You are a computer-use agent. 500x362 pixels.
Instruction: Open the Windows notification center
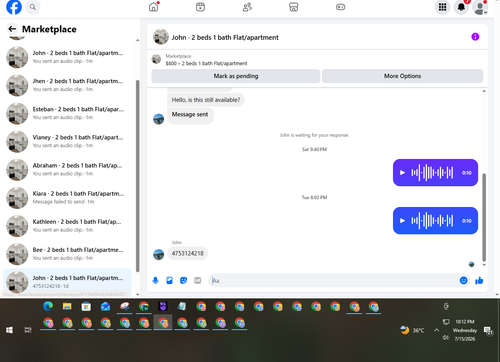click(x=488, y=330)
